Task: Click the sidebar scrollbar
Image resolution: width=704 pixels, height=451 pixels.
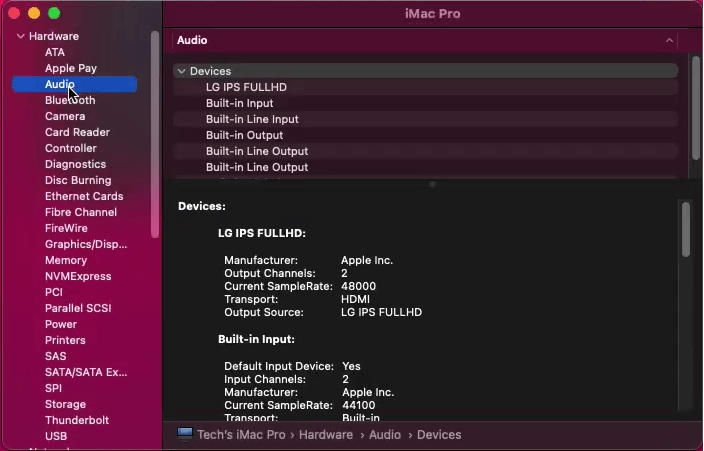Action: coord(155,135)
